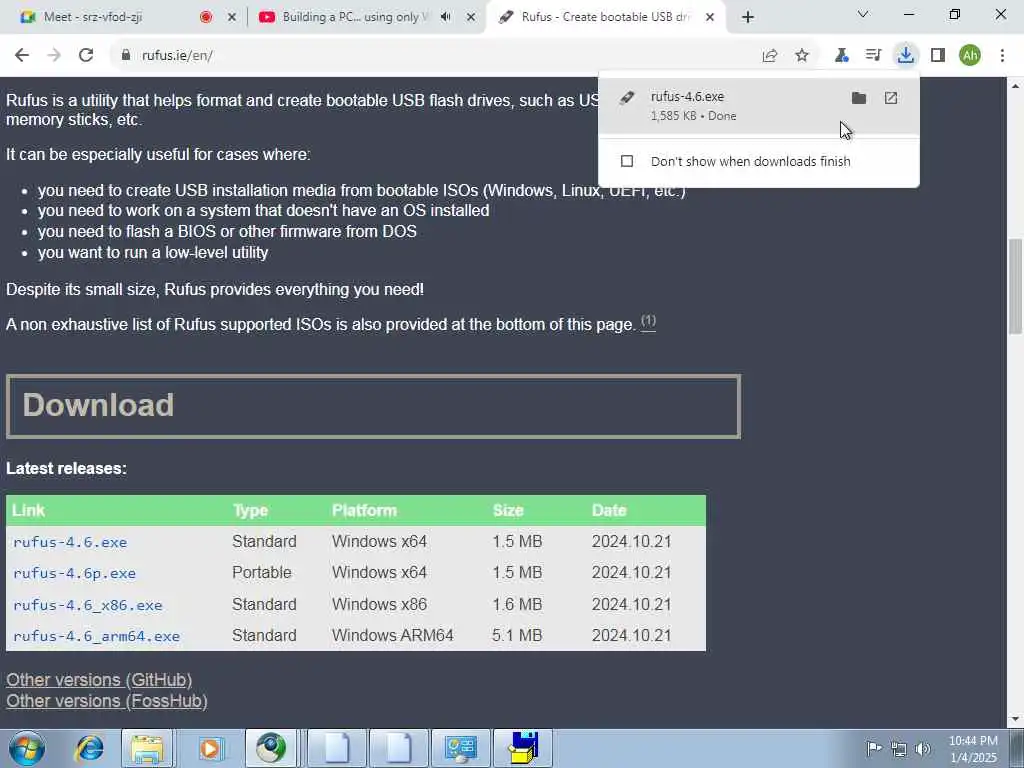Open the control panel taskbar icon

pyautogui.click(x=461, y=748)
